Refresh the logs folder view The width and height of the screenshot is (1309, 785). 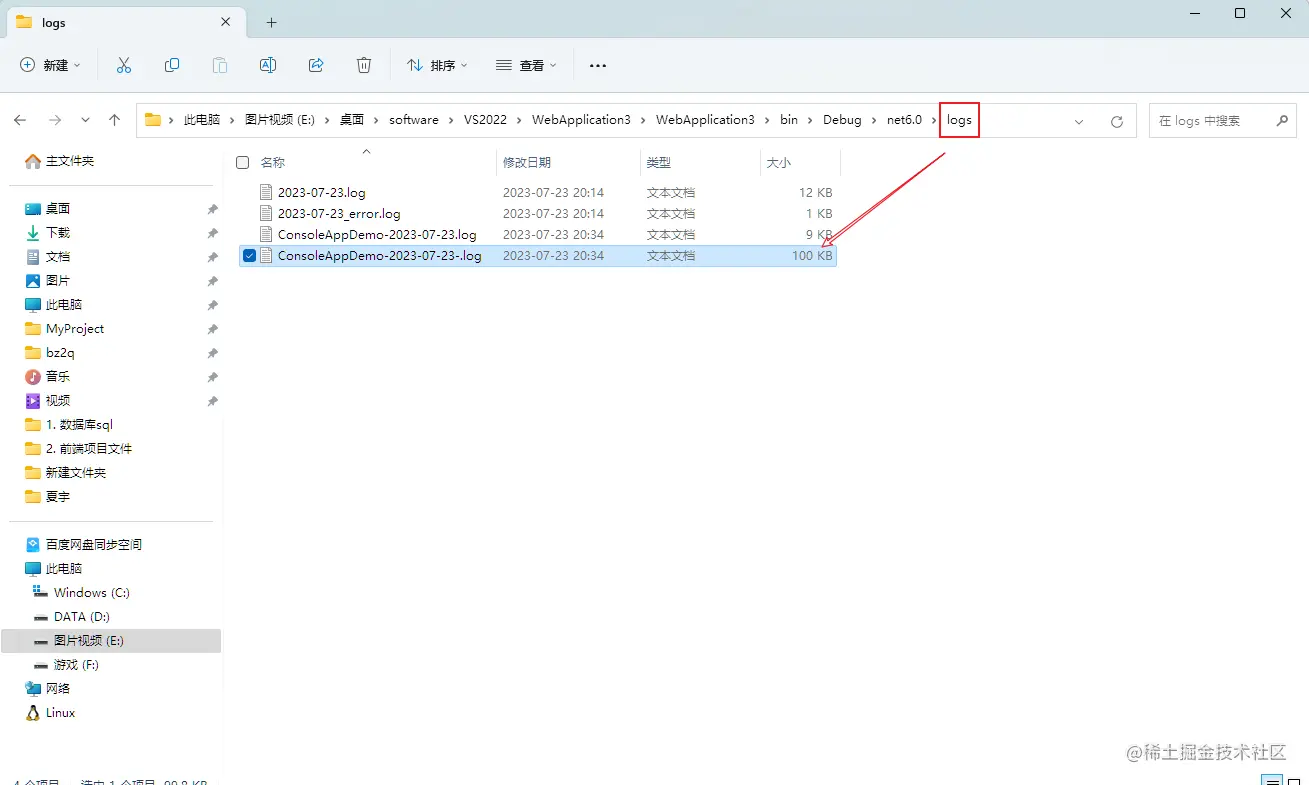point(1117,121)
